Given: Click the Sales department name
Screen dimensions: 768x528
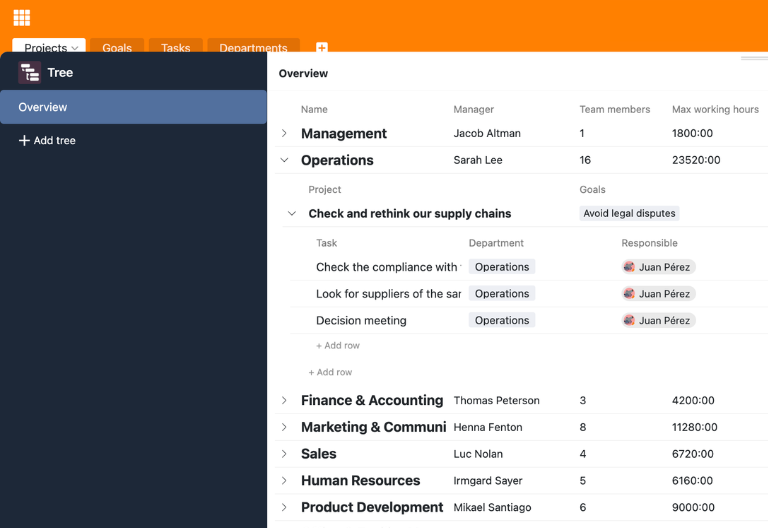Looking at the screenshot, I should tap(318, 454).
